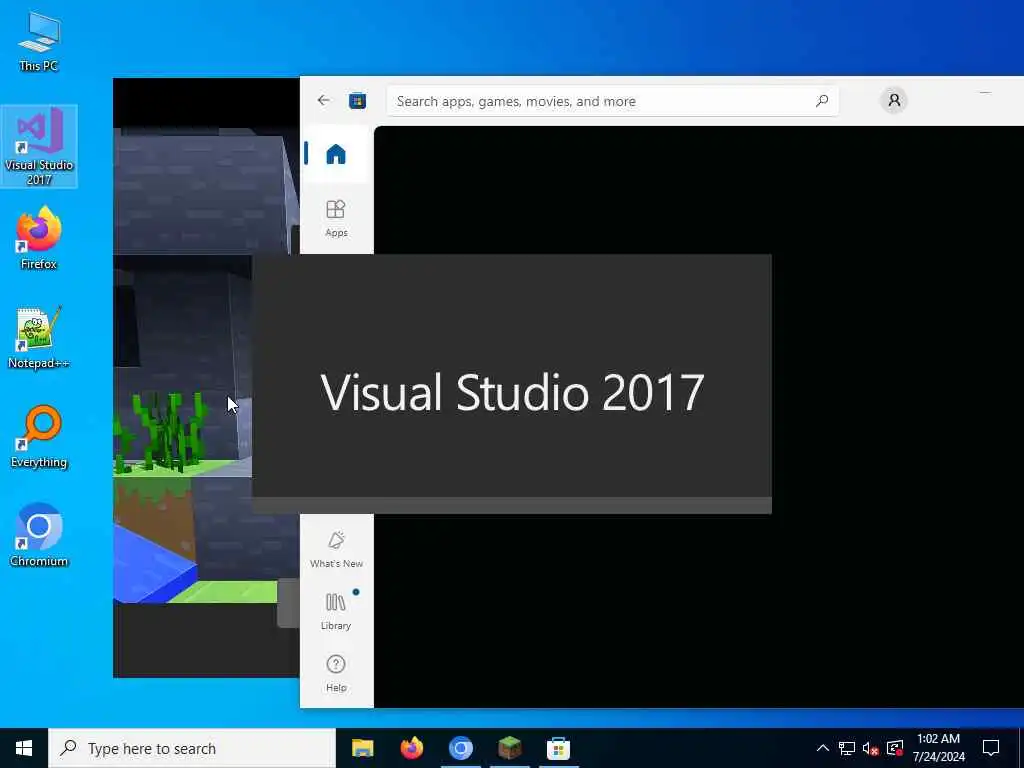1024x768 pixels.
Task: Click the tray icon left of the clock
Action: point(895,748)
